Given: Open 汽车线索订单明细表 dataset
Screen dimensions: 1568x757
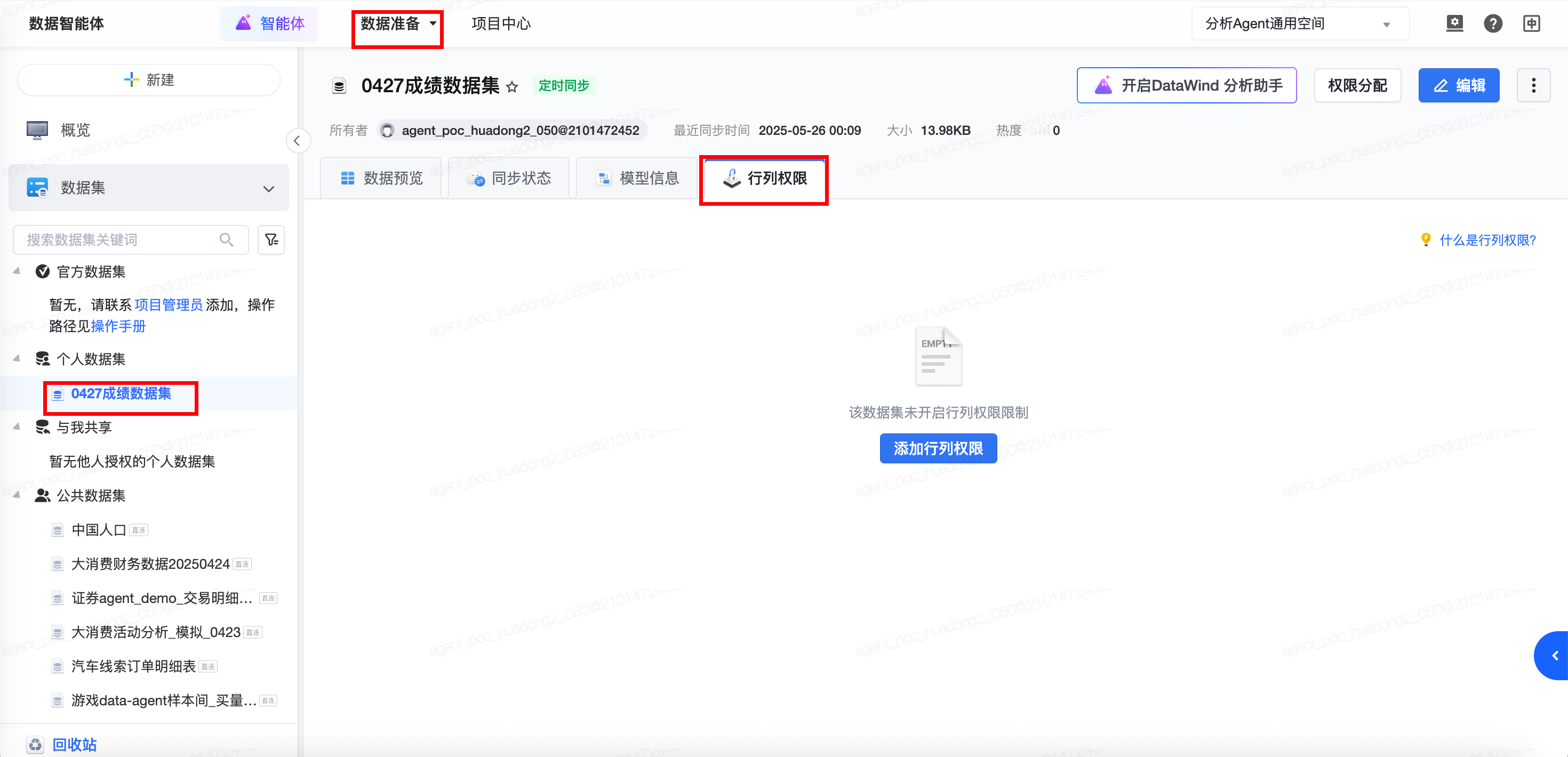Looking at the screenshot, I should [133, 666].
